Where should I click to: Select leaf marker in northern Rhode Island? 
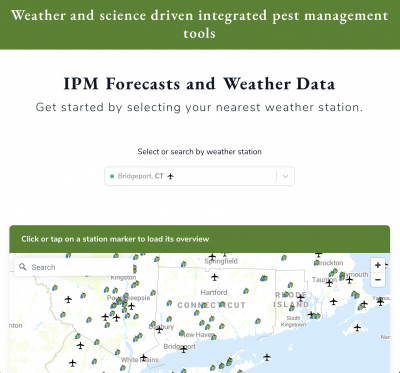coord(290,285)
